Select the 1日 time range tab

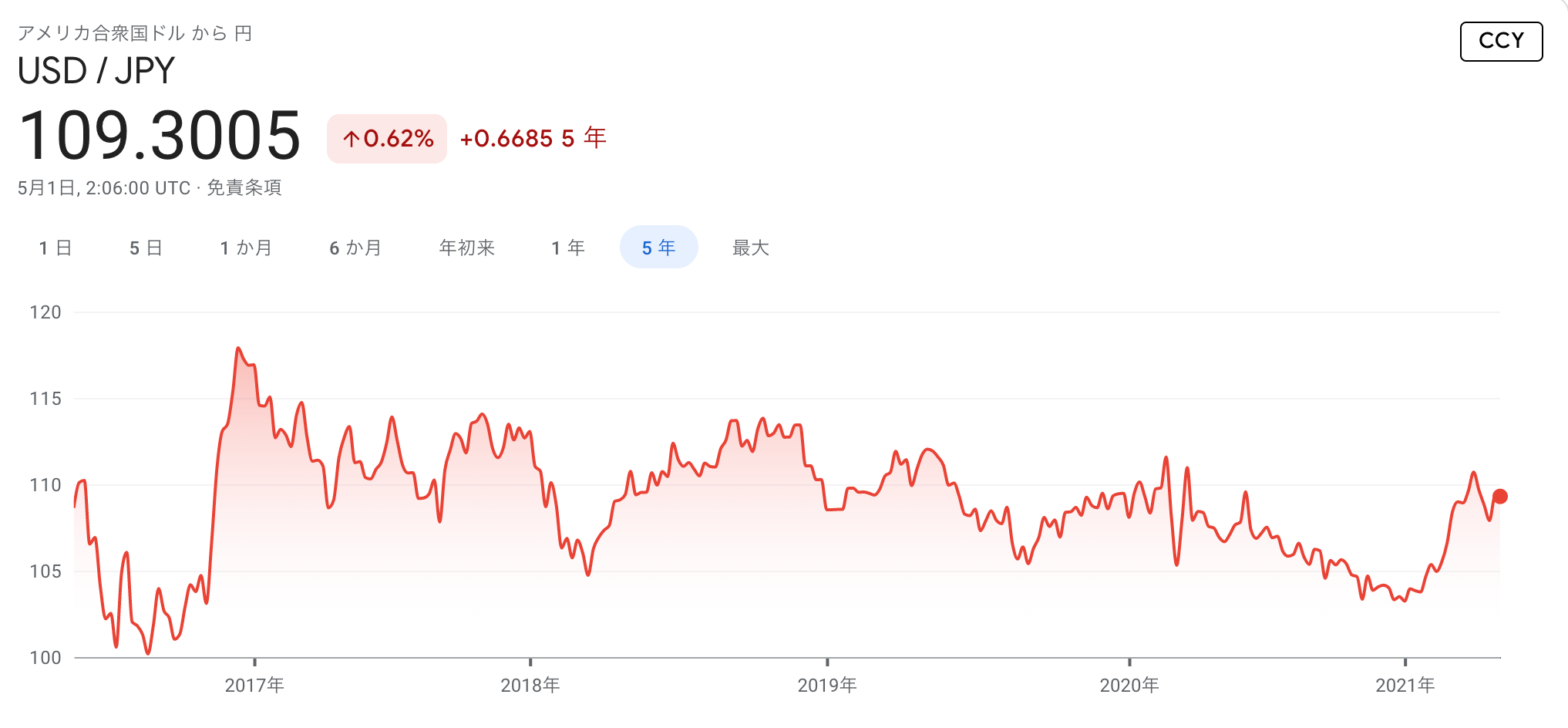pyautogui.click(x=56, y=248)
